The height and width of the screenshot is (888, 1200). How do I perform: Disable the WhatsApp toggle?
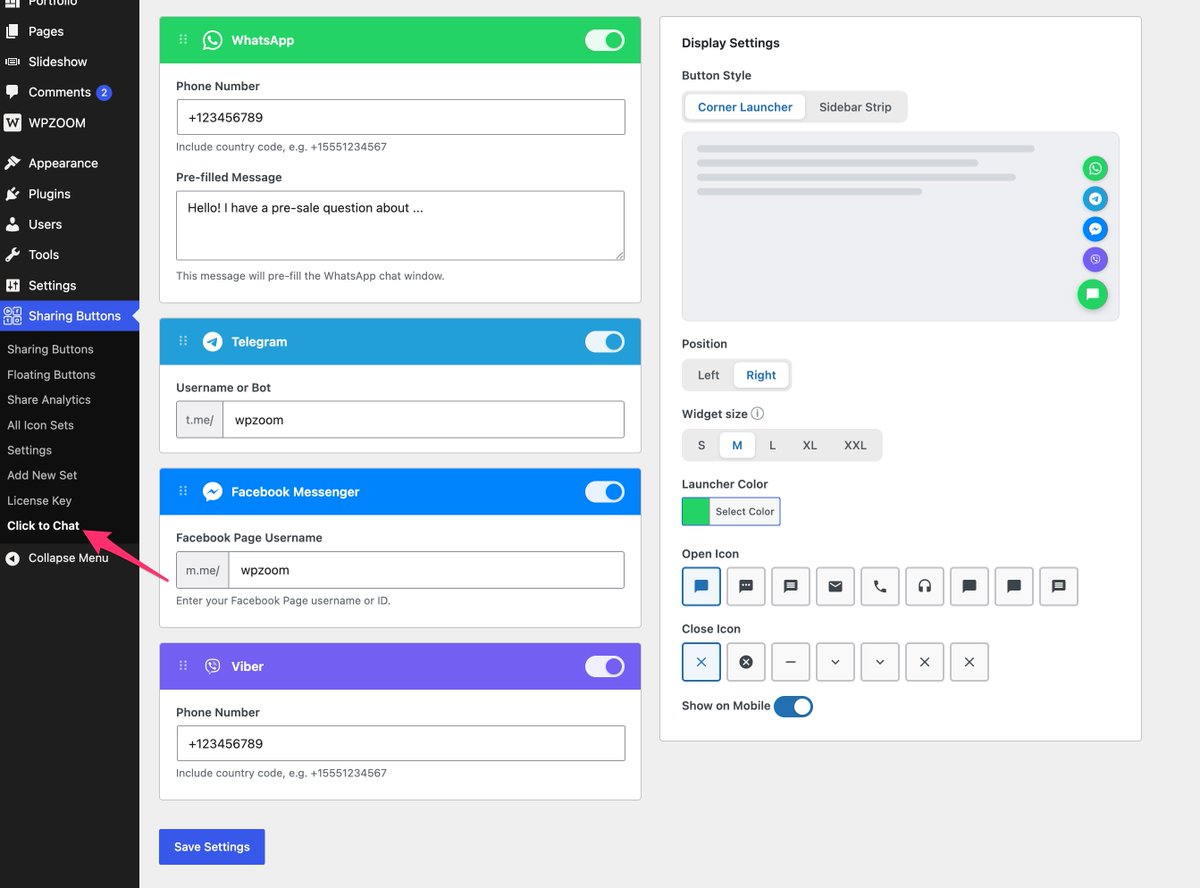click(604, 40)
